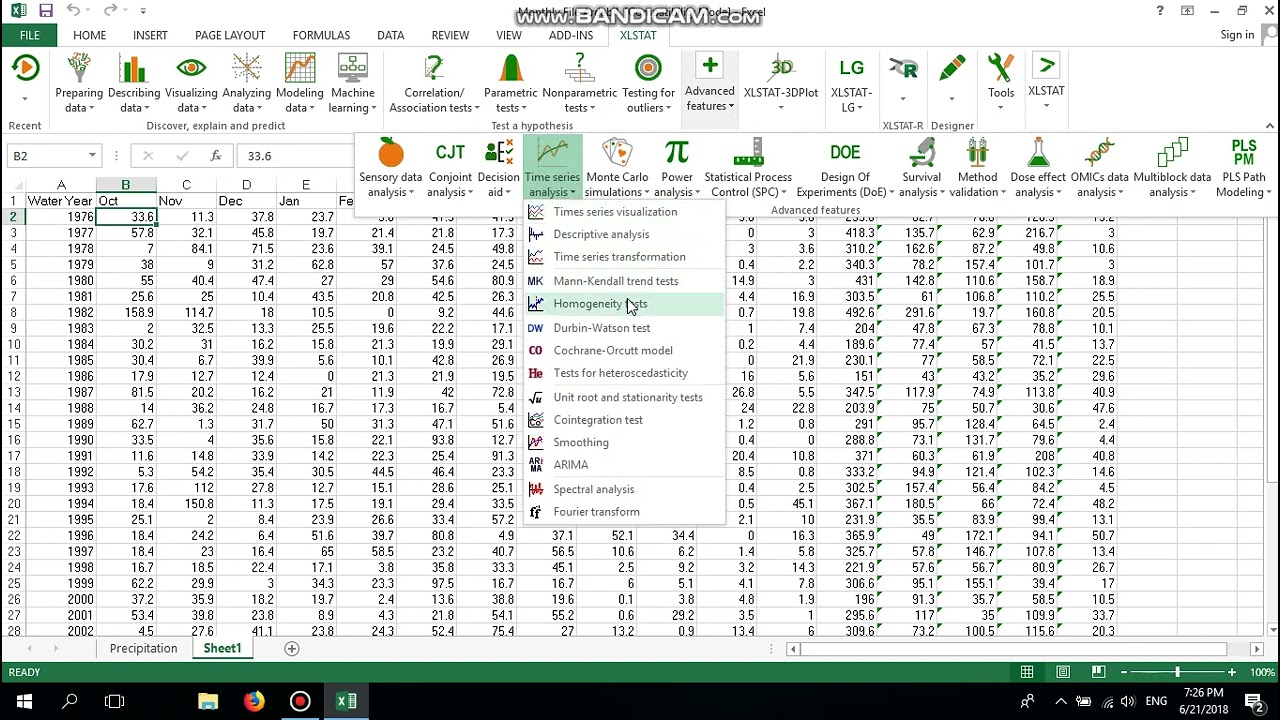Open Method validation icon
The image size is (1280, 720).
977,153
